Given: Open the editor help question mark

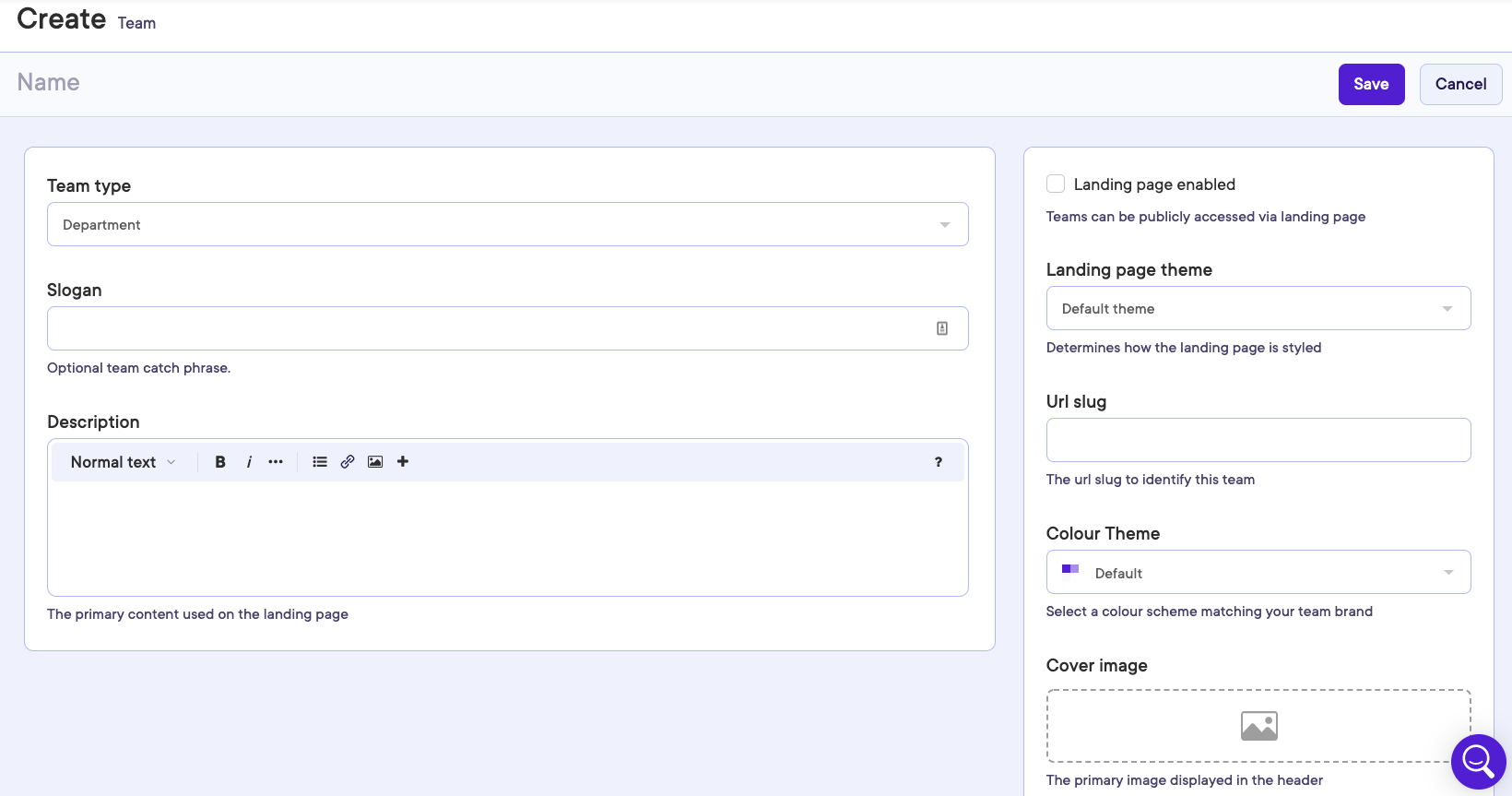Looking at the screenshot, I should (x=939, y=462).
